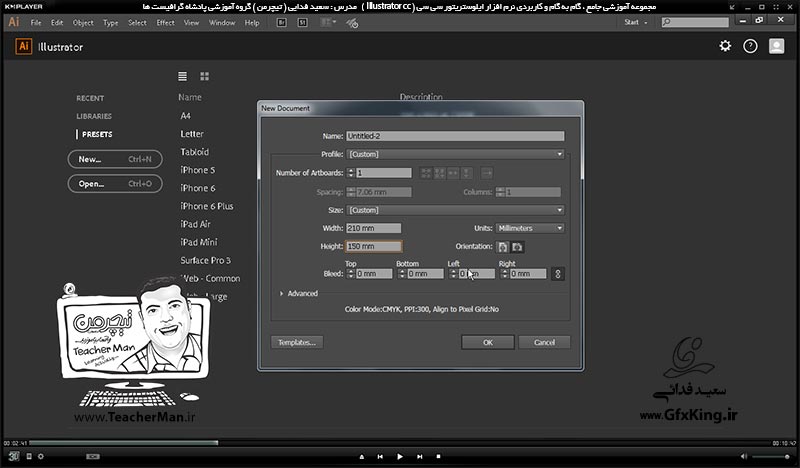
Task: Toggle the bleed link chain icon
Action: point(558,274)
